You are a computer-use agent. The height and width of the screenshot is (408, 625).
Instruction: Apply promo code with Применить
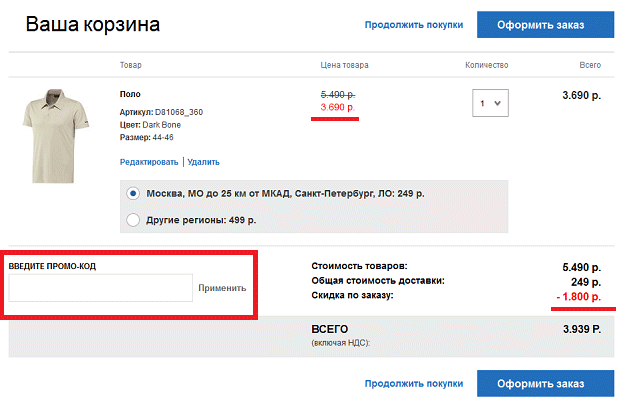[222, 288]
